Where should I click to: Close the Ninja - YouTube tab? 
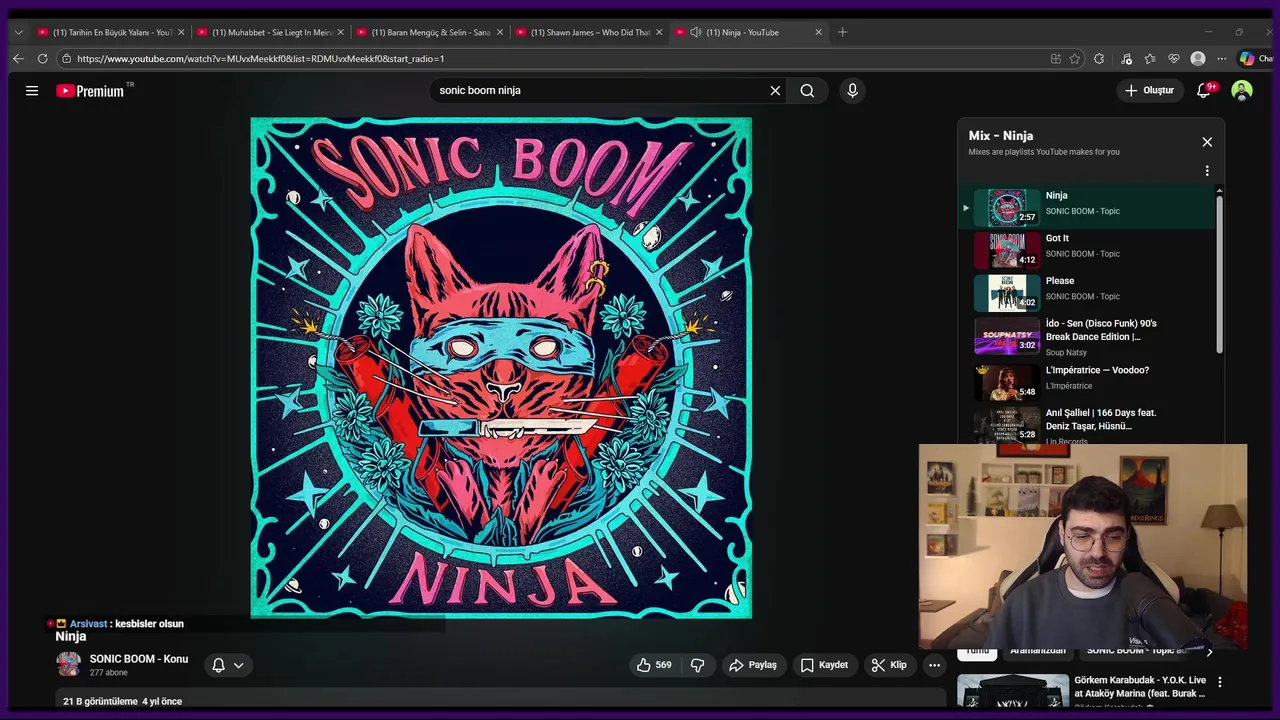click(x=818, y=32)
